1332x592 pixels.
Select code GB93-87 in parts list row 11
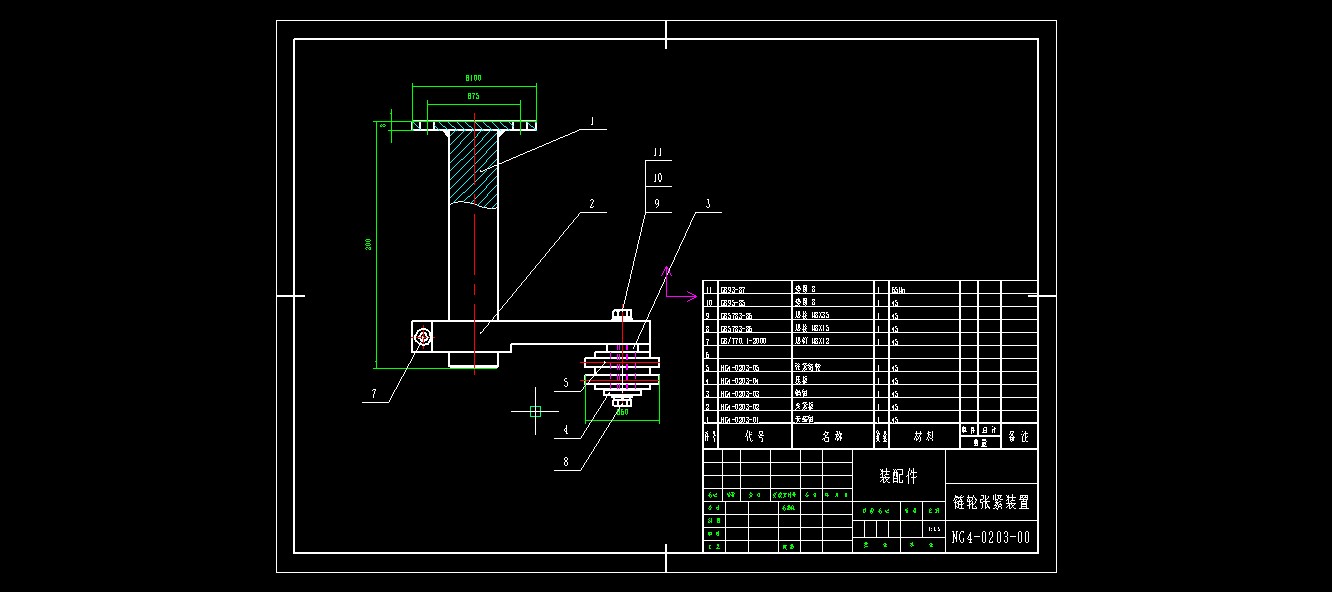click(x=733, y=289)
